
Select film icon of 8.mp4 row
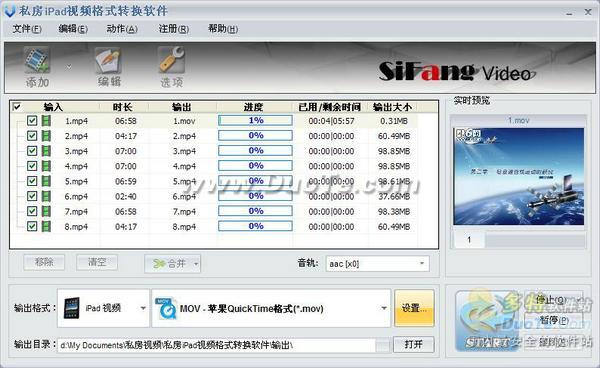coord(46,226)
